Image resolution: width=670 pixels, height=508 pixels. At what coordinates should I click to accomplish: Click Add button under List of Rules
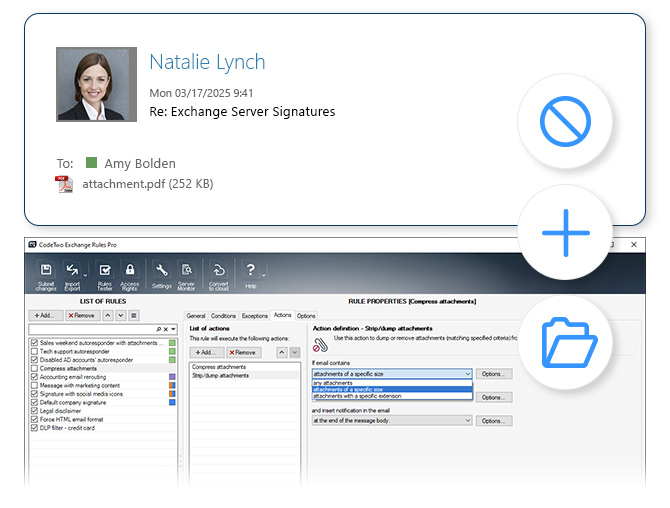46,315
